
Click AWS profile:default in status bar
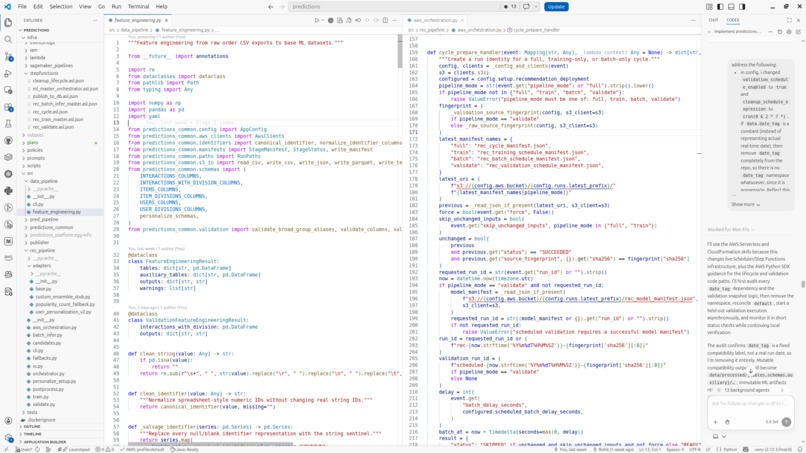(x=142, y=449)
